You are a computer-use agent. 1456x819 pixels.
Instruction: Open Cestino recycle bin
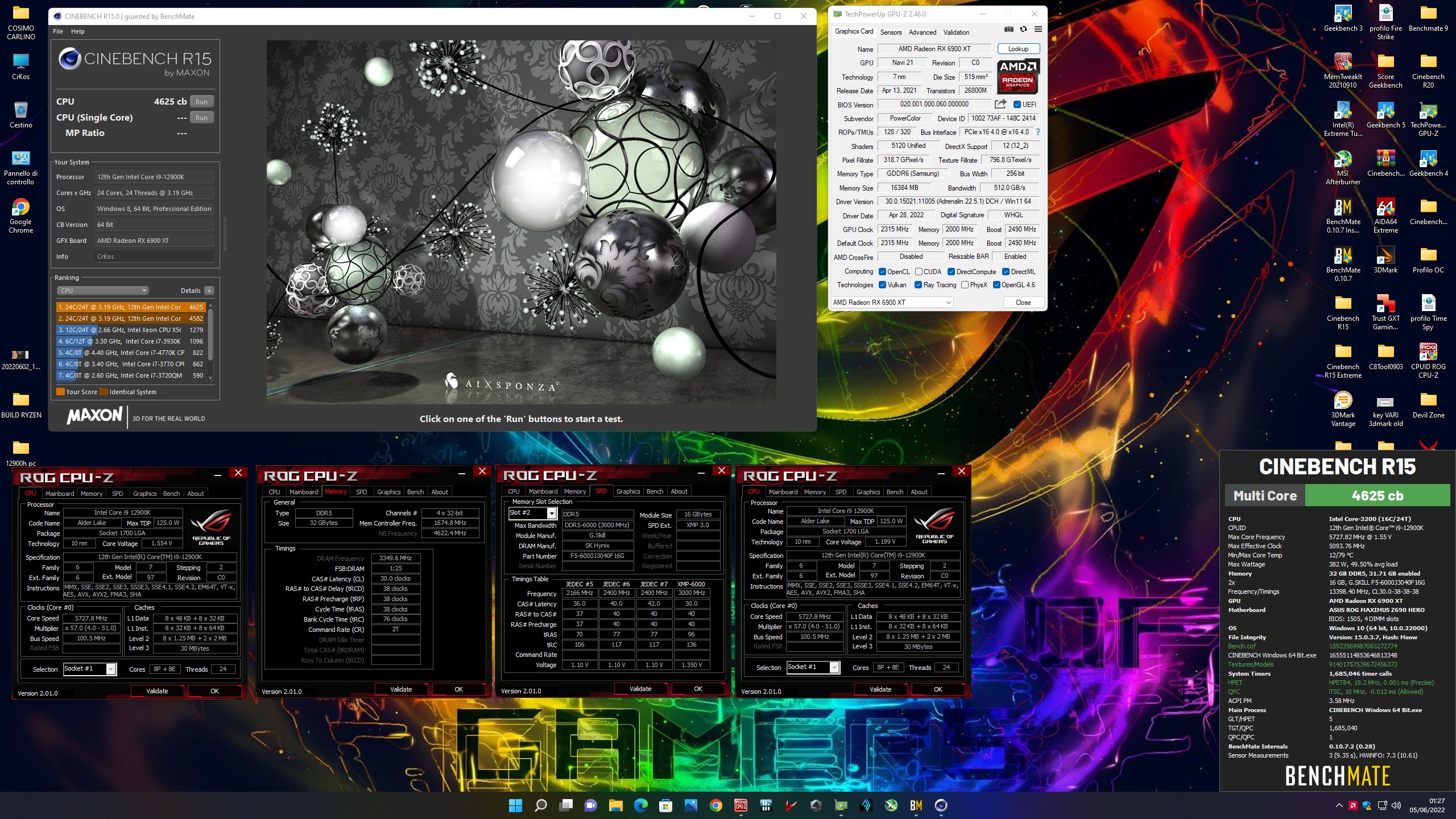pos(20,114)
